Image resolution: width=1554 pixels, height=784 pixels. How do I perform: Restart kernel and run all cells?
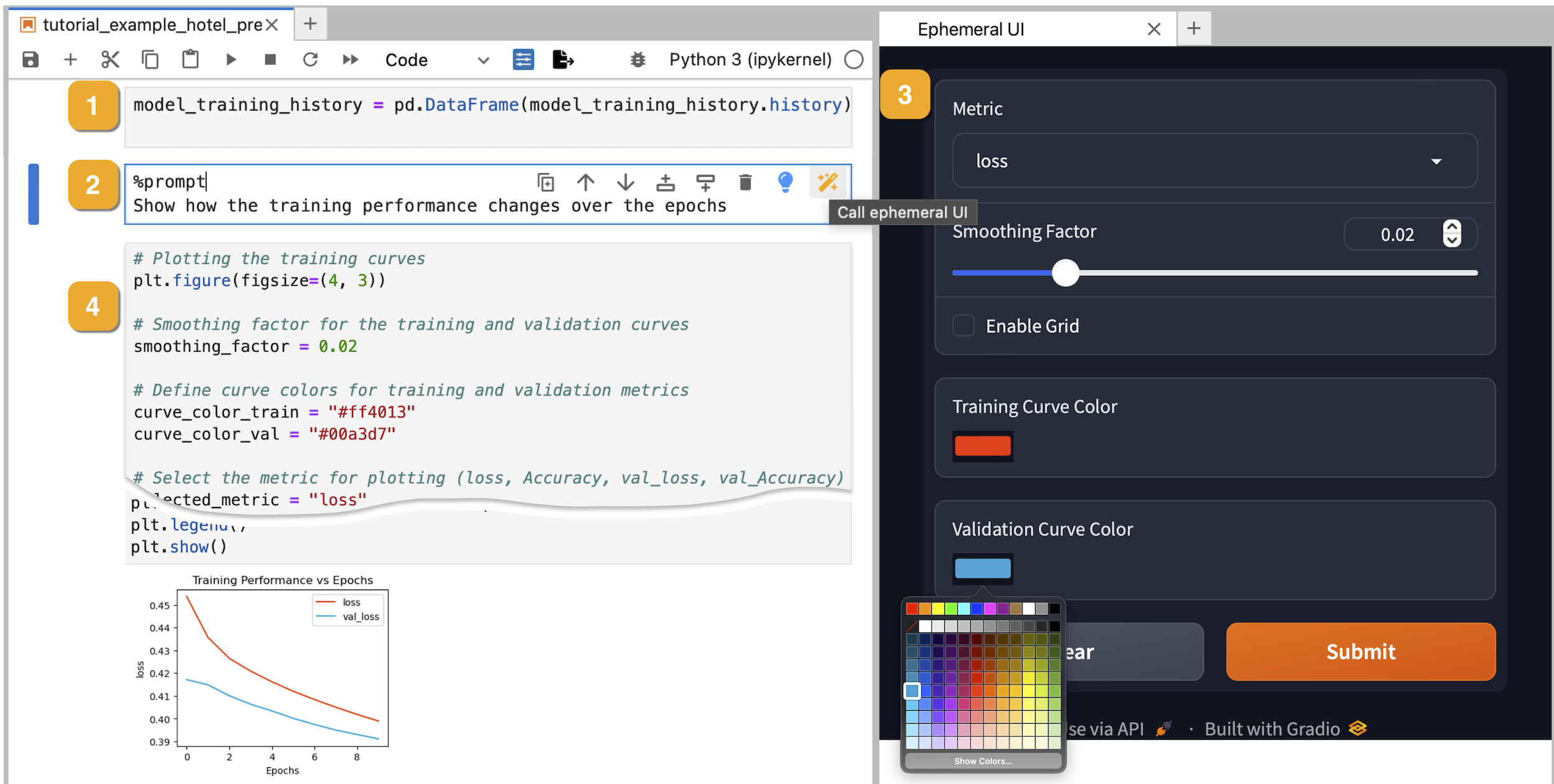tap(351, 60)
